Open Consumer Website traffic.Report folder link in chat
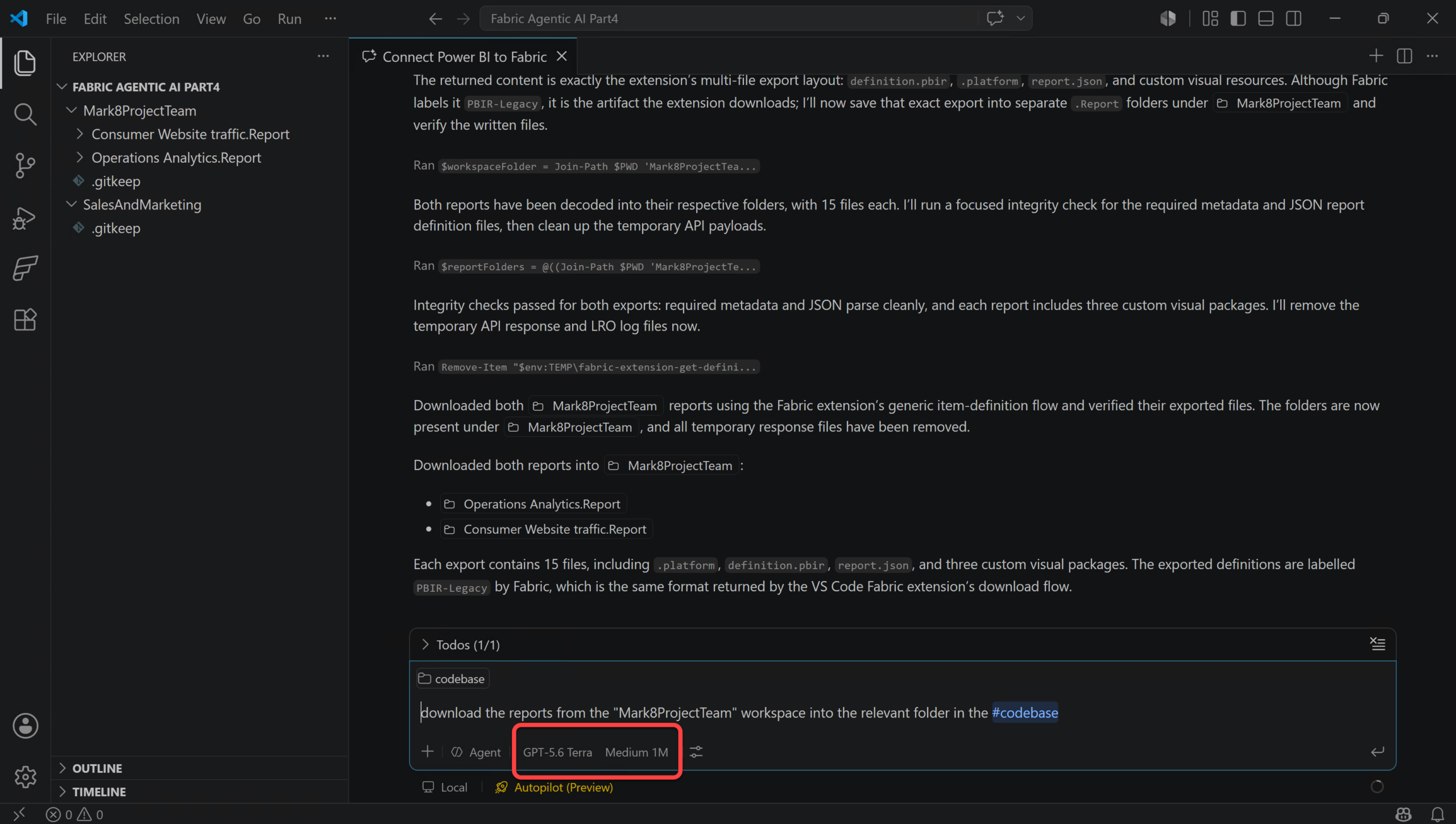1456x824 pixels. tap(547, 529)
